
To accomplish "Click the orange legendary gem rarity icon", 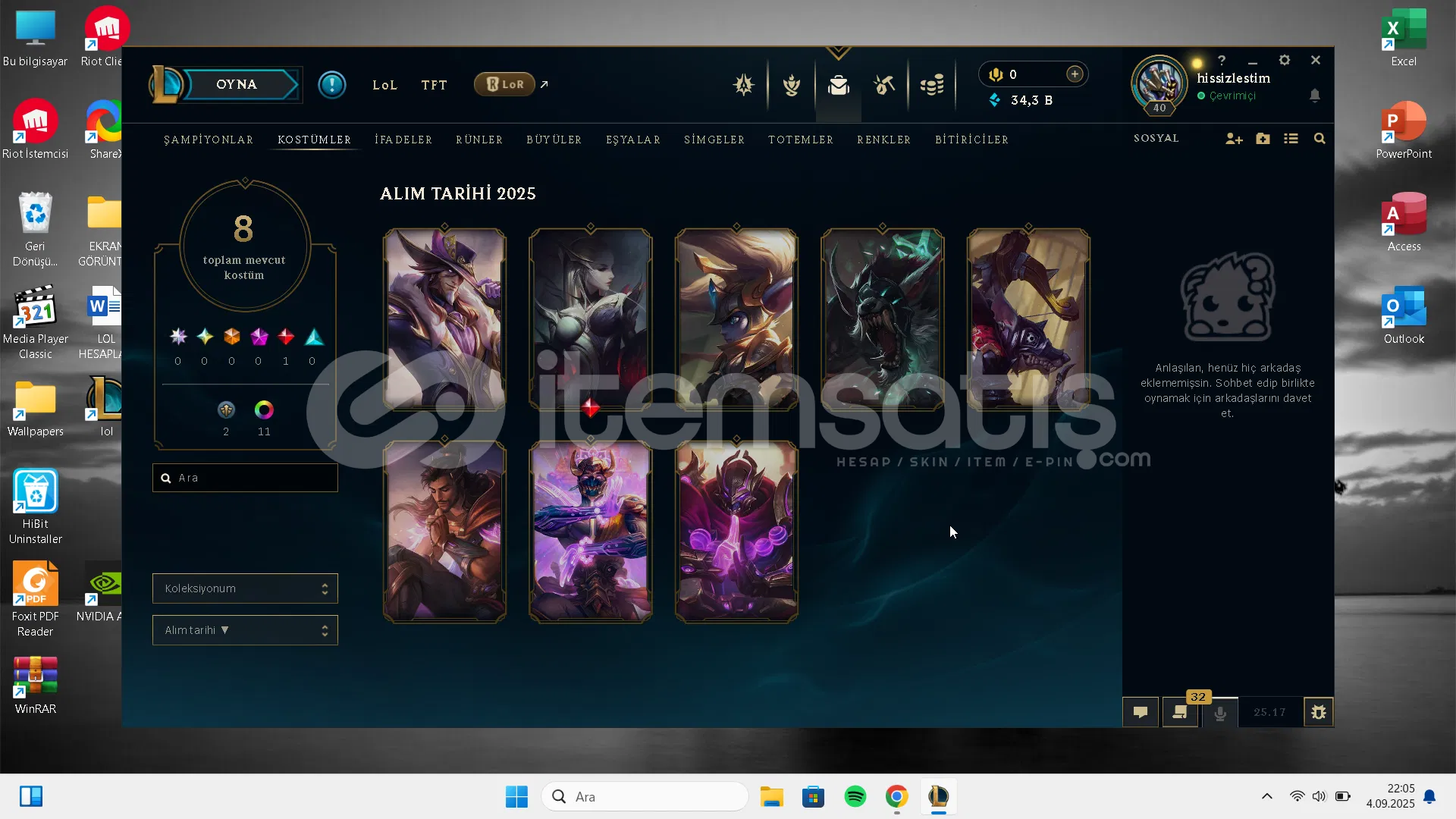I will coord(232,337).
